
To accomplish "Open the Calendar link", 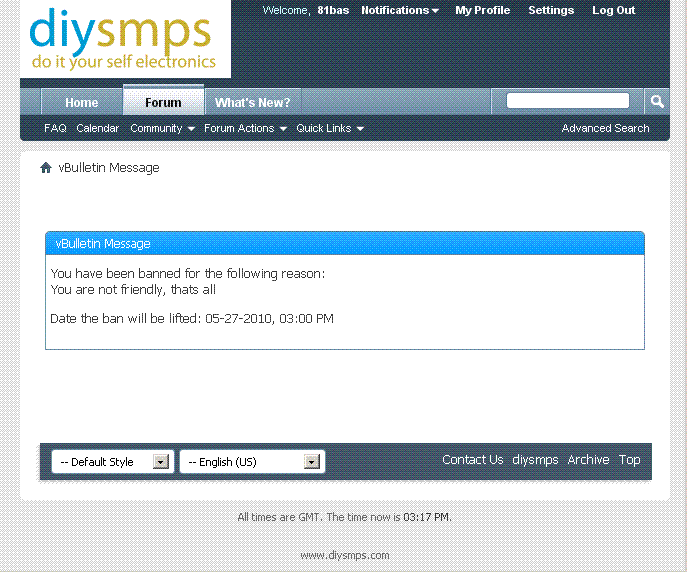I will (98, 128).
